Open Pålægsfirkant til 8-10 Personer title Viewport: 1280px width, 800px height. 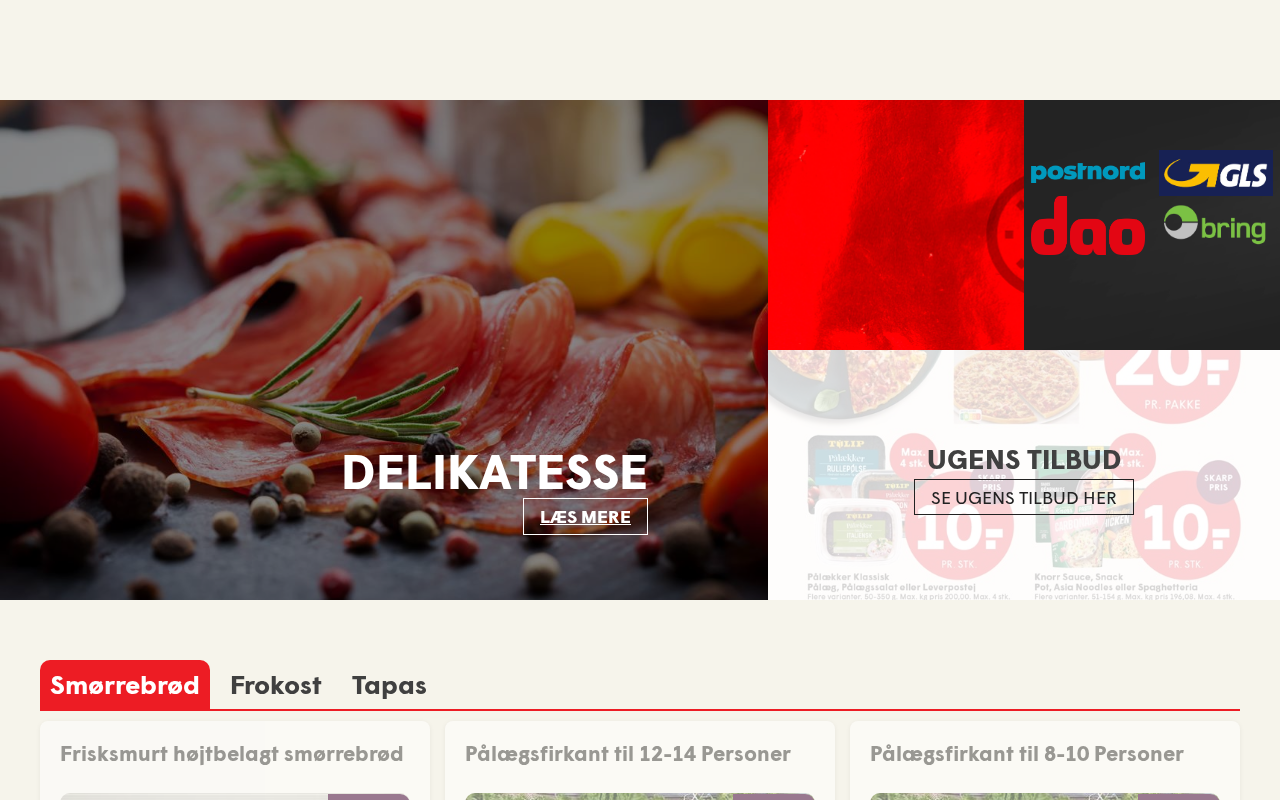[x=1027, y=754]
